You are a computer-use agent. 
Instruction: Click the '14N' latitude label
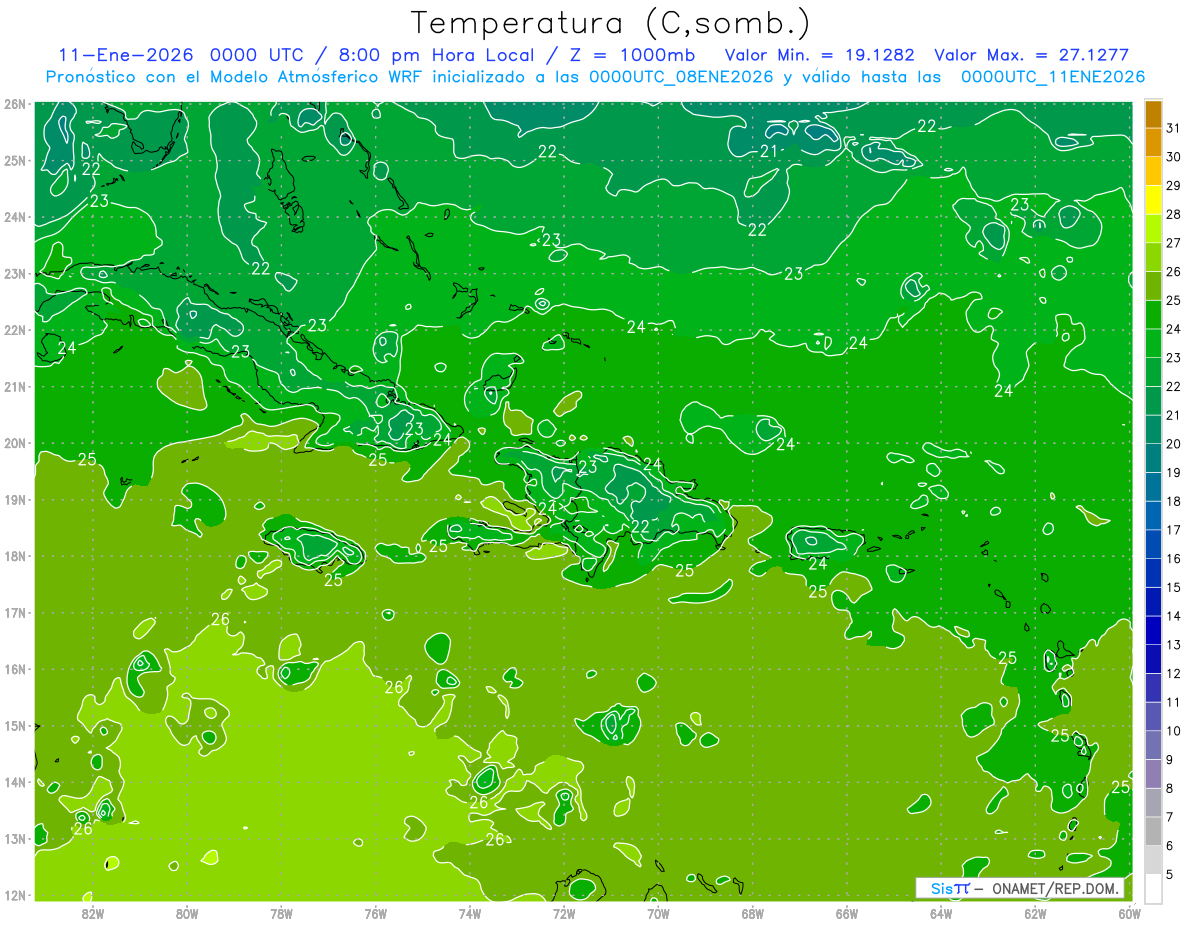[15, 782]
